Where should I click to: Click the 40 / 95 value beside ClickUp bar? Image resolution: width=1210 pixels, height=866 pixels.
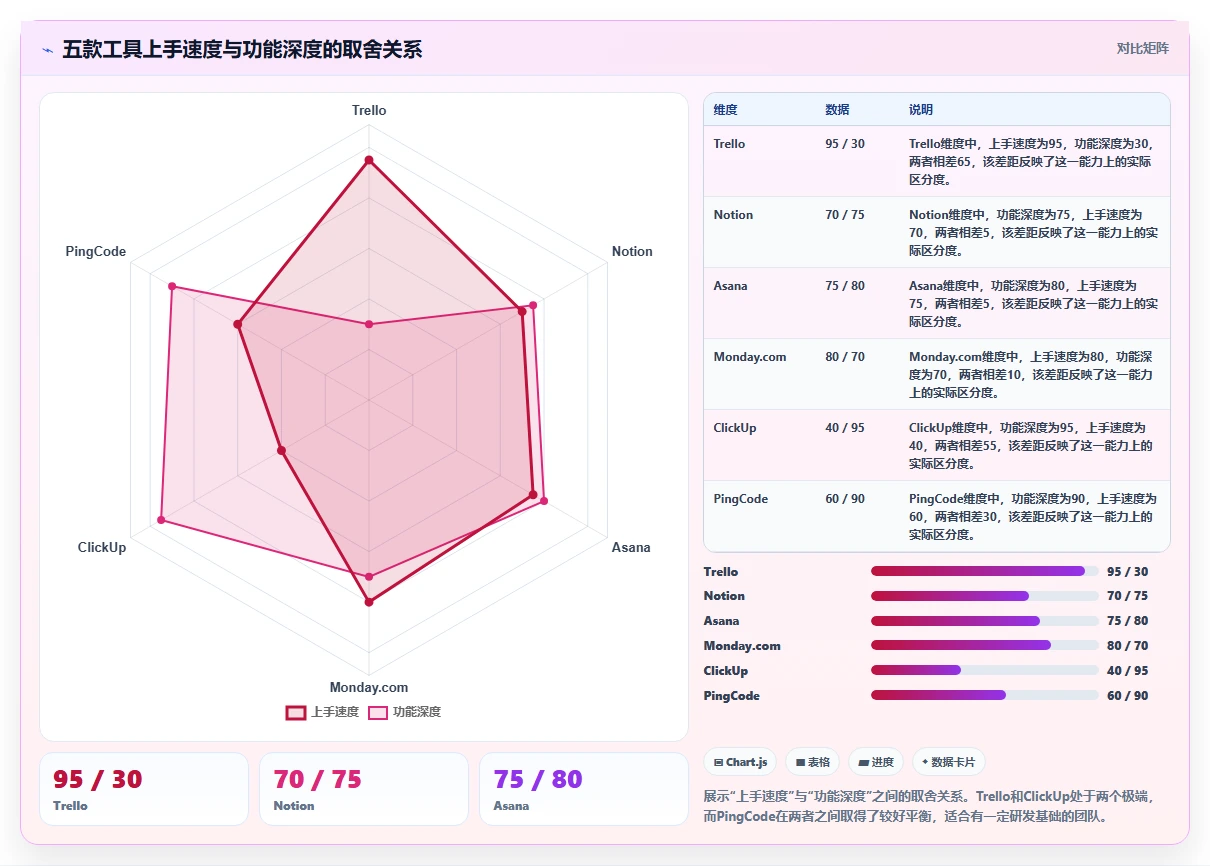pyautogui.click(x=1127, y=671)
